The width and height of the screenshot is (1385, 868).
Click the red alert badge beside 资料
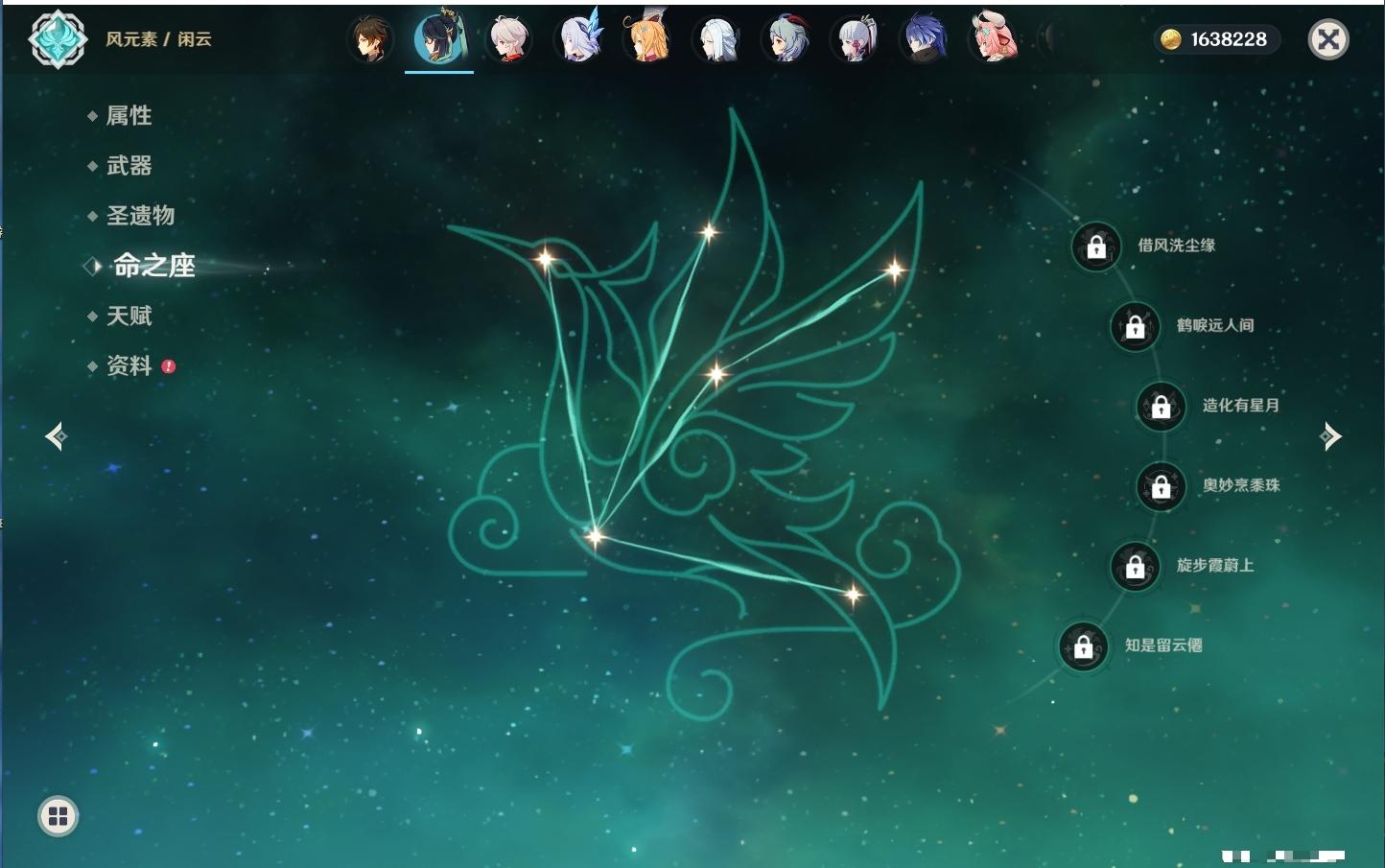(x=169, y=365)
